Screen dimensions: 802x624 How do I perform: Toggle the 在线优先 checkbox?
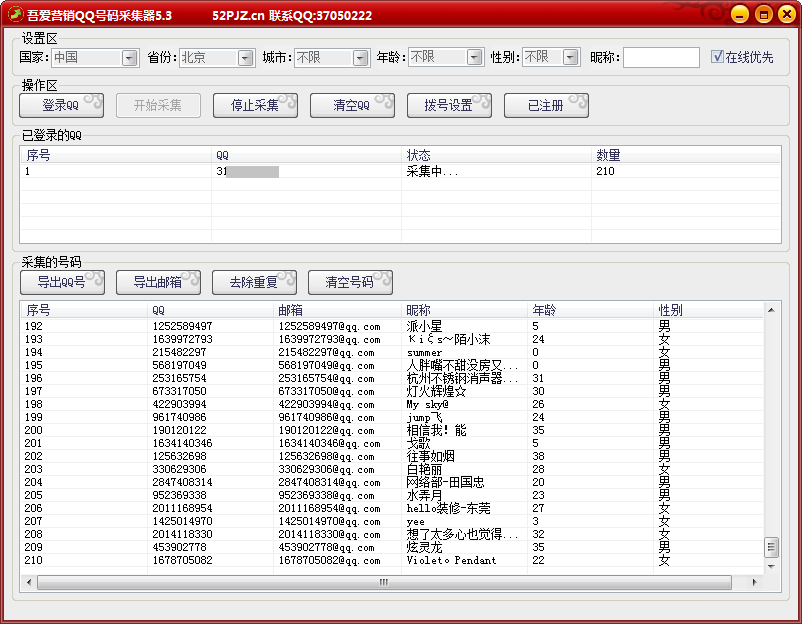717,57
